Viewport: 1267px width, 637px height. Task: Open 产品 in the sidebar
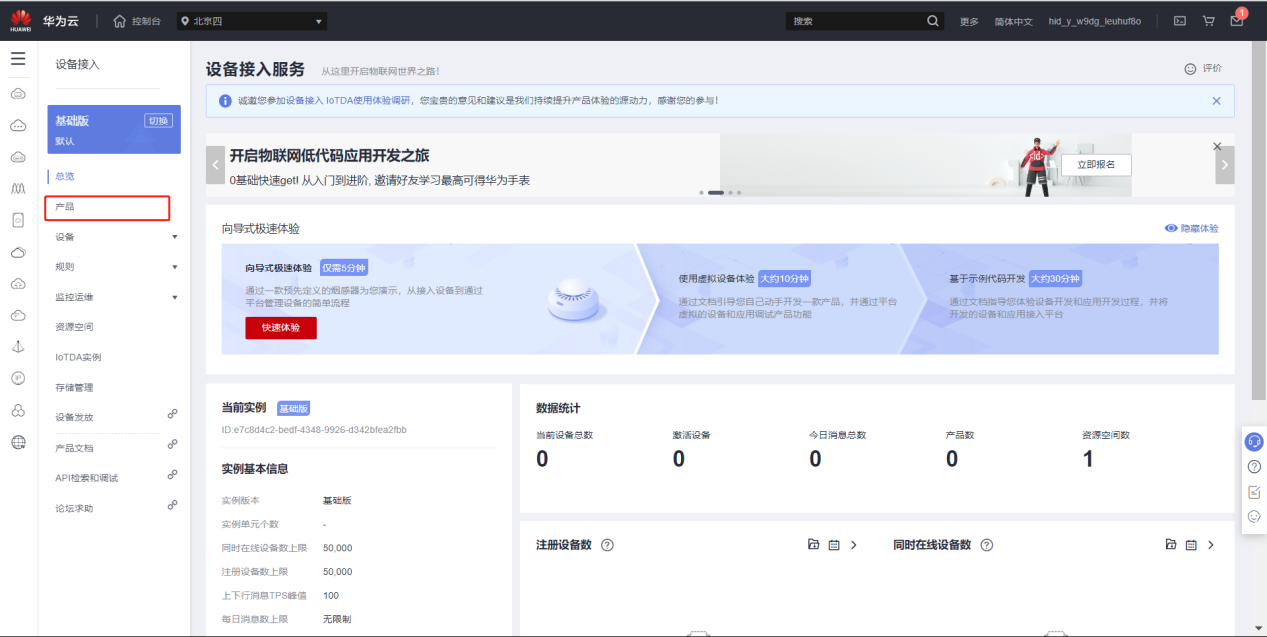pyautogui.click(x=107, y=207)
